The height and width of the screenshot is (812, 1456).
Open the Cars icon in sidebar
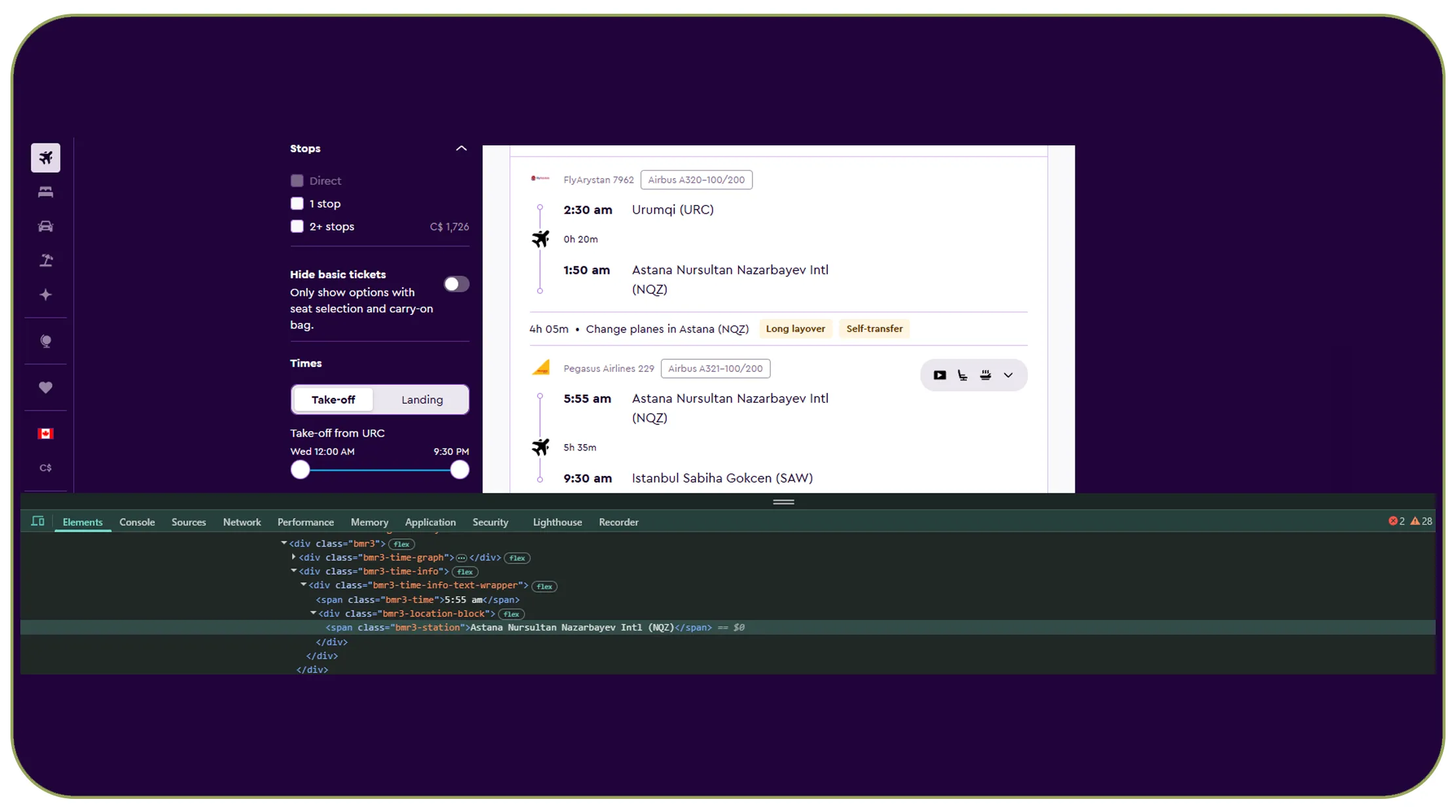[x=45, y=227]
